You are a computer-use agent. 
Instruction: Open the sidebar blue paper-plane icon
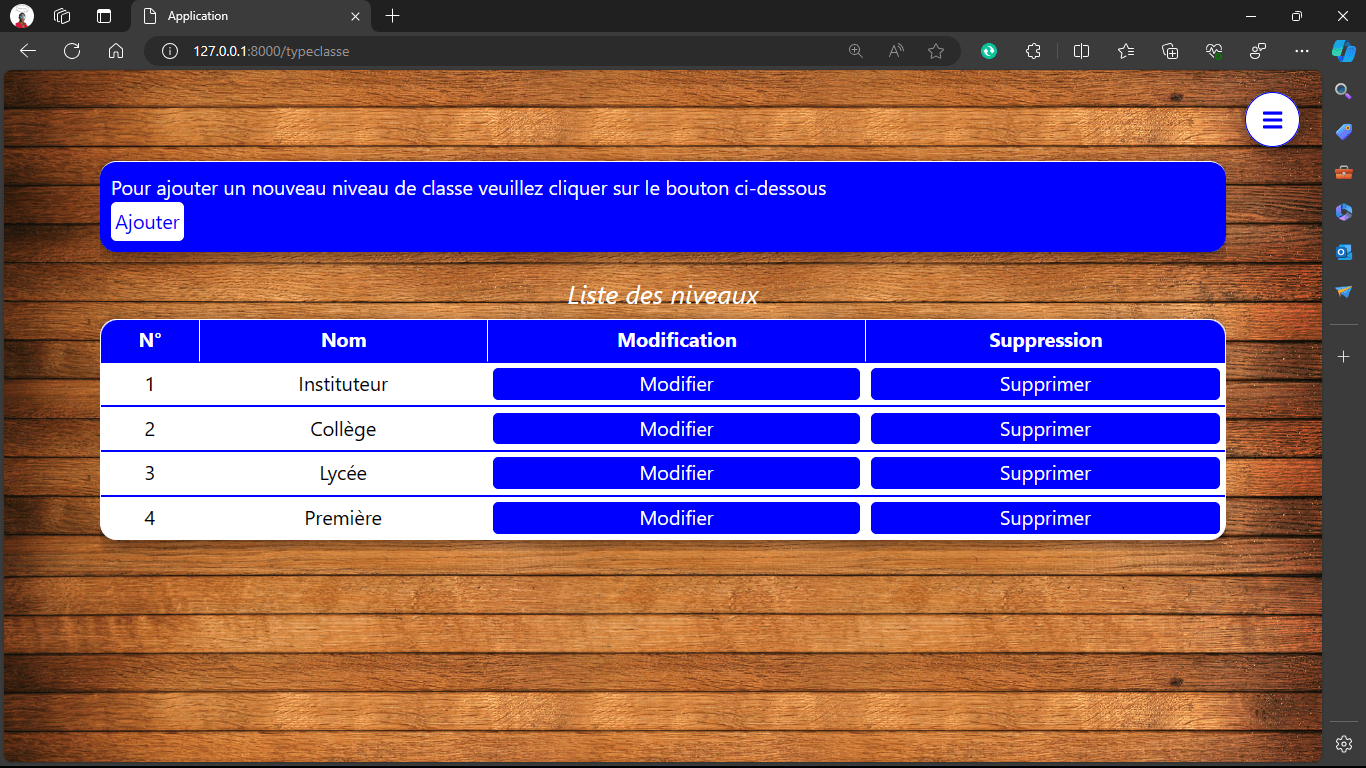1344,292
